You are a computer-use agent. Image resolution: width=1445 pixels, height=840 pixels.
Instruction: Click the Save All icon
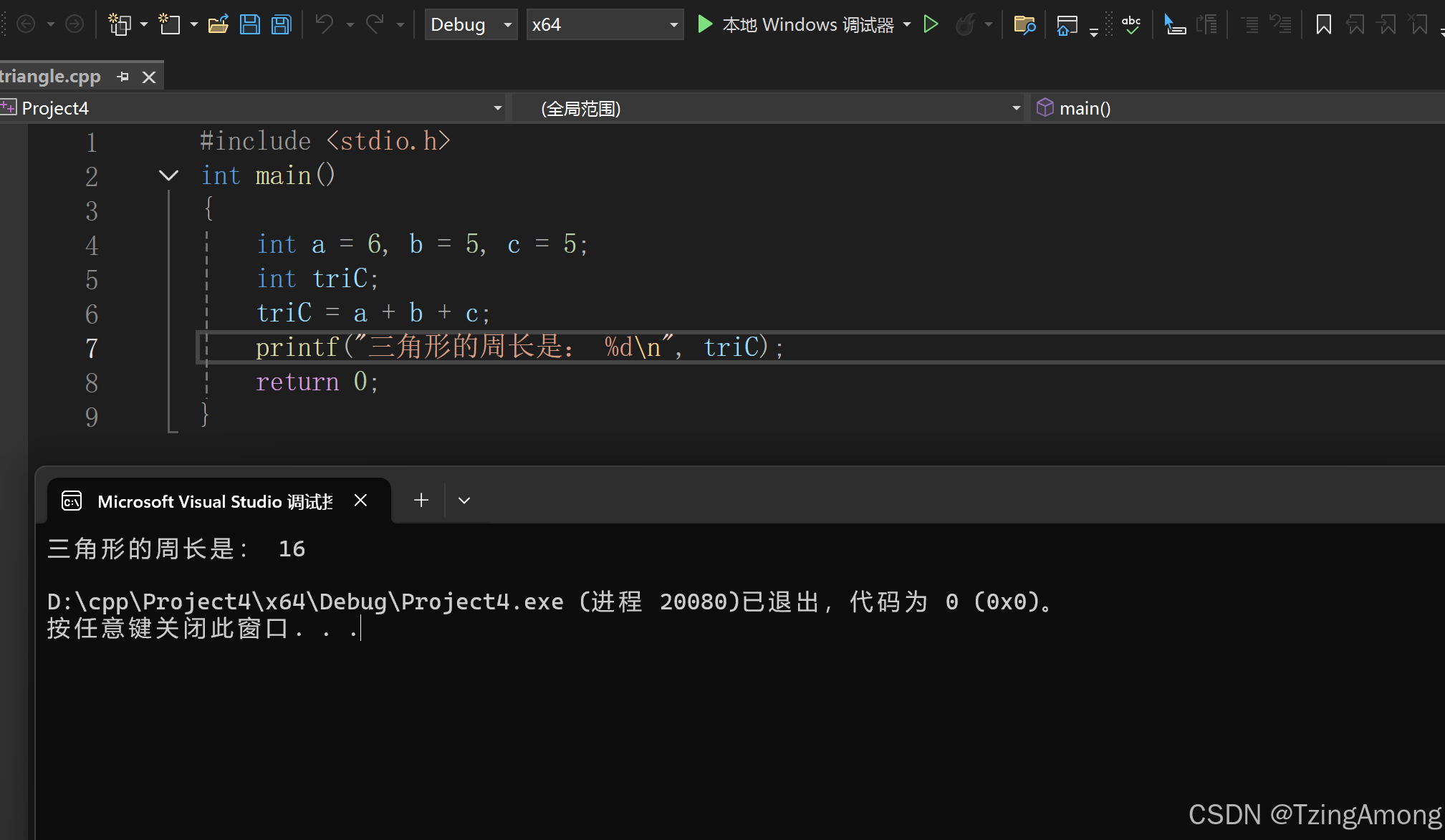pyautogui.click(x=282, y=25)
